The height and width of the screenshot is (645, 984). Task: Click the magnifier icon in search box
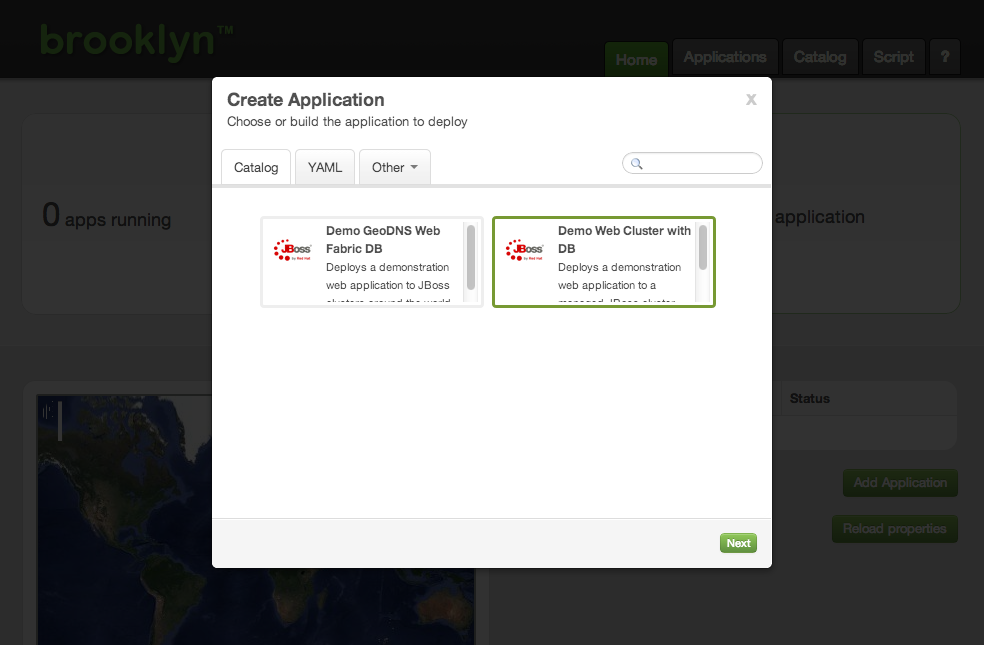pyautogui.click(x=636, y=164)
